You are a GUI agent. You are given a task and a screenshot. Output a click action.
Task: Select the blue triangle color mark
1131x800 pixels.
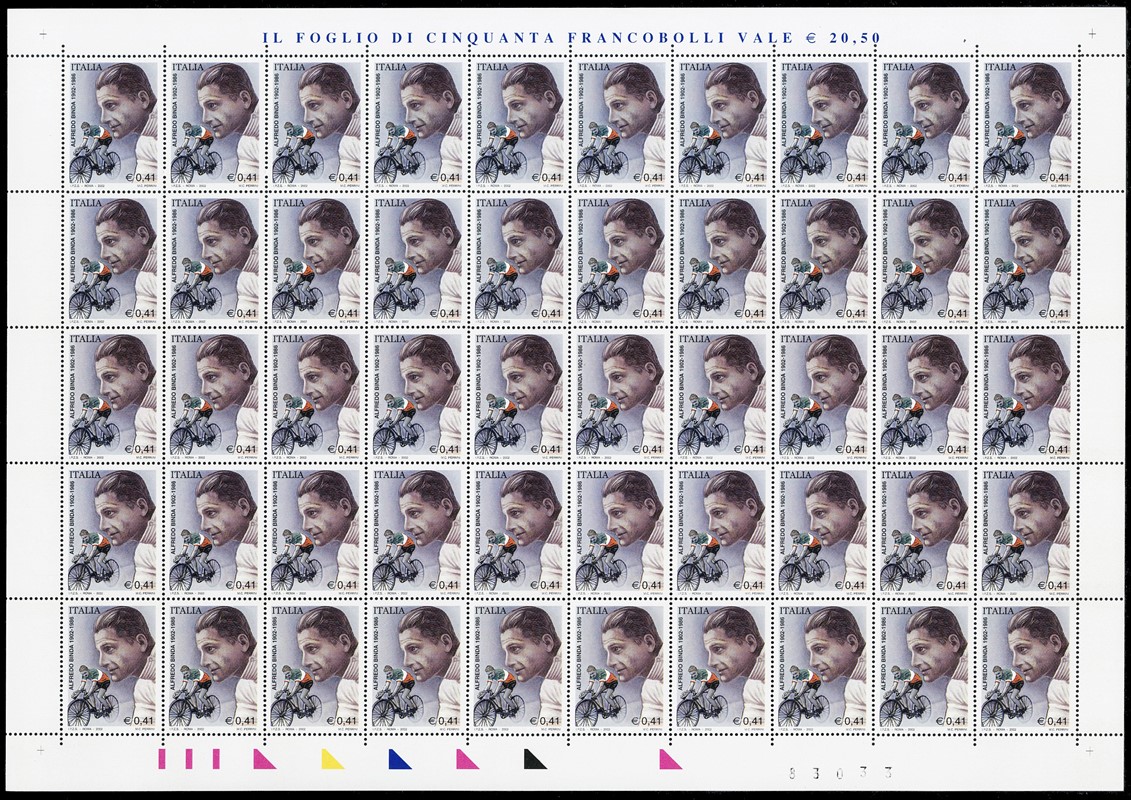coord(399,760)
